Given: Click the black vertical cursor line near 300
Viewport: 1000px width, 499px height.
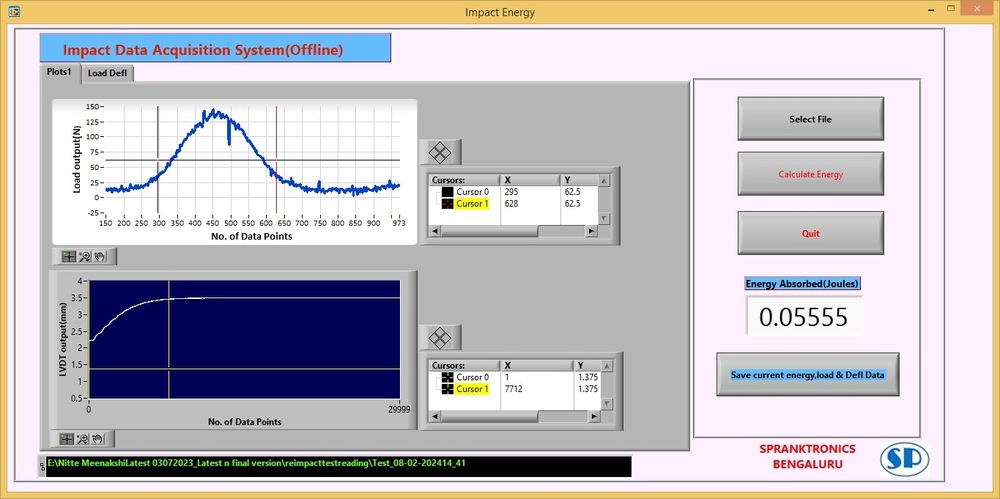Looking at the screenshot, I should click(158, 160).
